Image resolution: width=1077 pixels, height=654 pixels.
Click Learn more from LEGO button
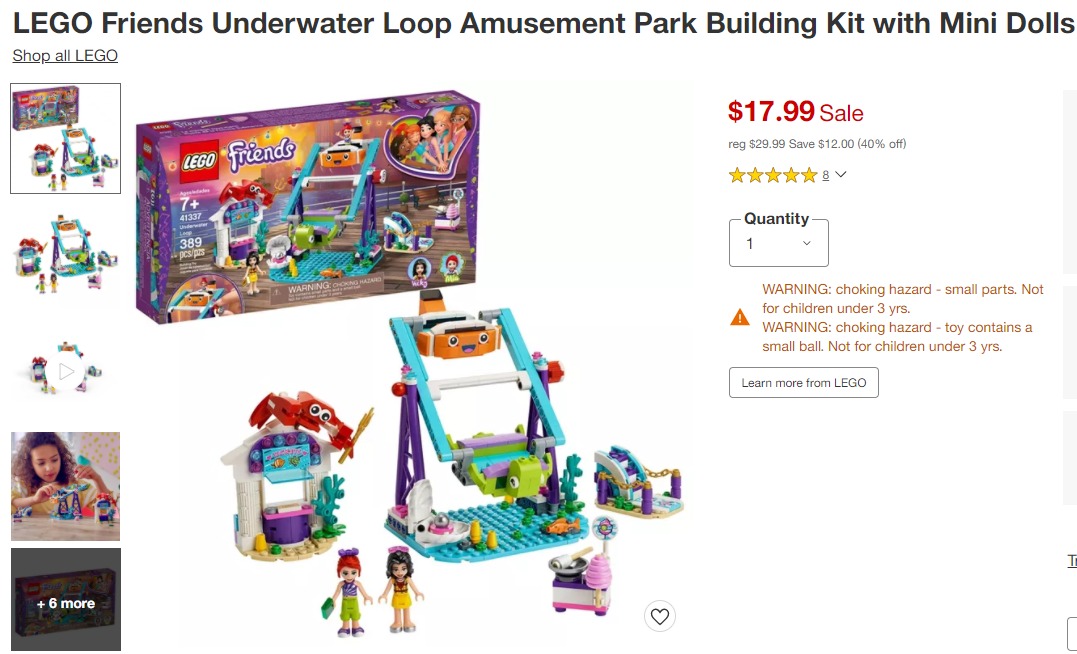click(804, 383)
